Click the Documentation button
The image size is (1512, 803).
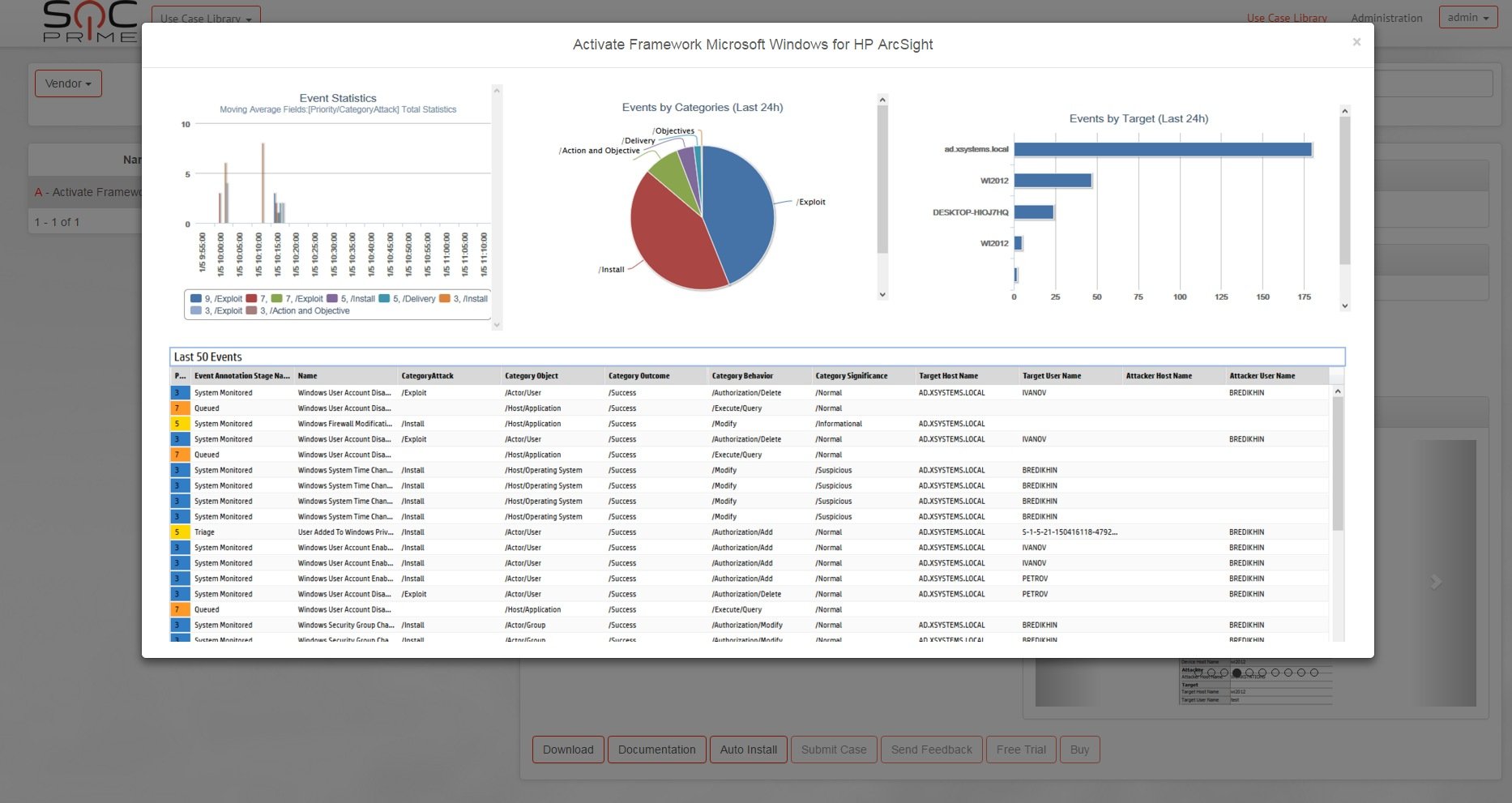pos(656,750)
